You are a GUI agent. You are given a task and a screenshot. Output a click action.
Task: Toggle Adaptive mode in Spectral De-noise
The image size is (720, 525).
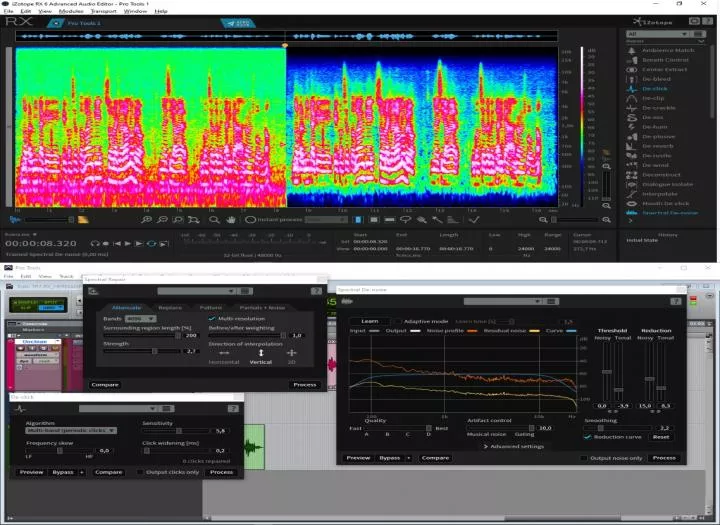[398, 321]
